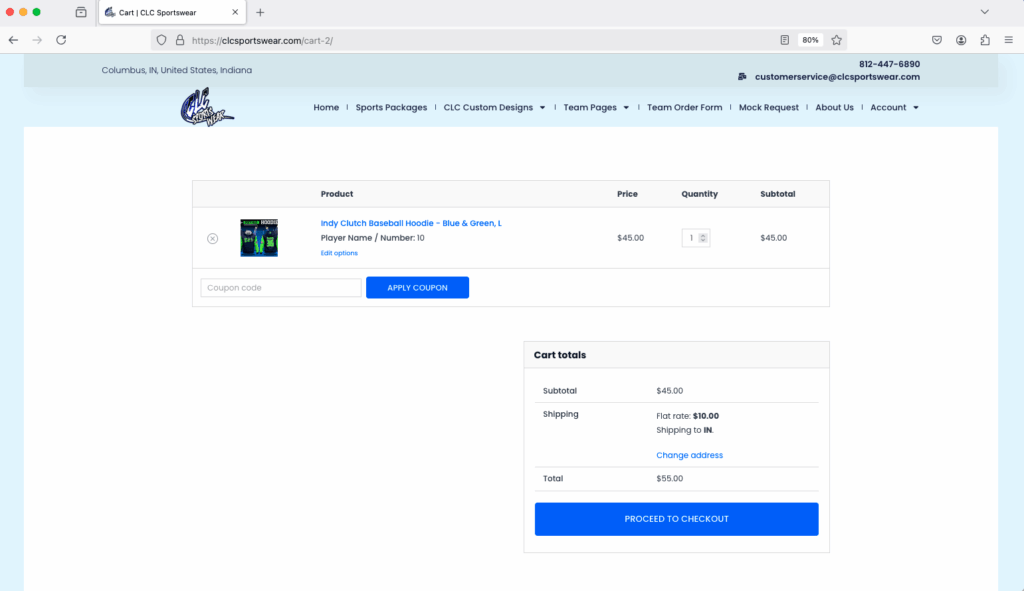Click the Coupon code input field

tap(281, 287)
